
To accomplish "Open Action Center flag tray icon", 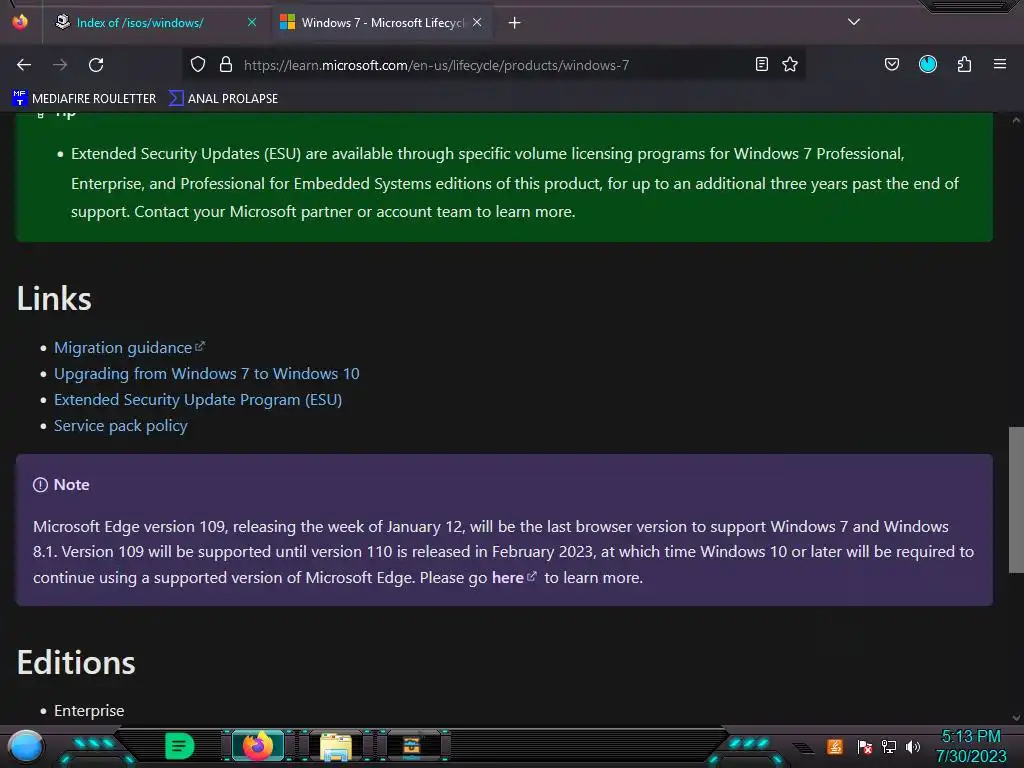I will (x=865, y=746).
